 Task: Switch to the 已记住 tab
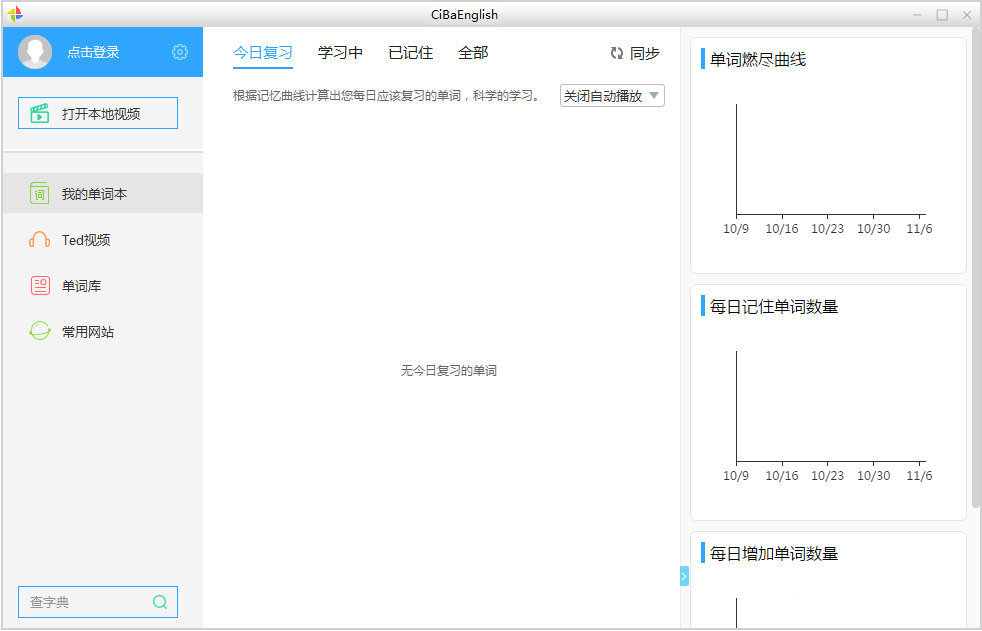[x=410, y=53]
